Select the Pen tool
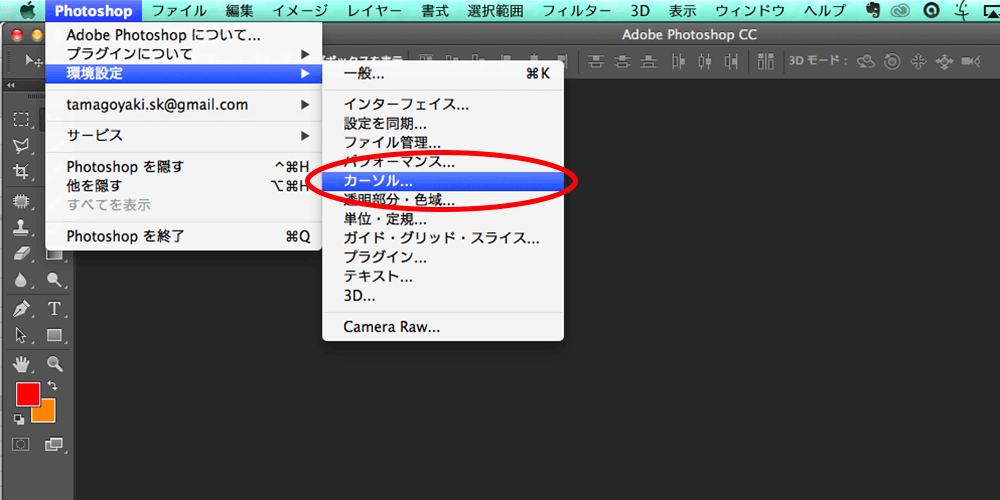1000x500 pixels. (22, 309)
